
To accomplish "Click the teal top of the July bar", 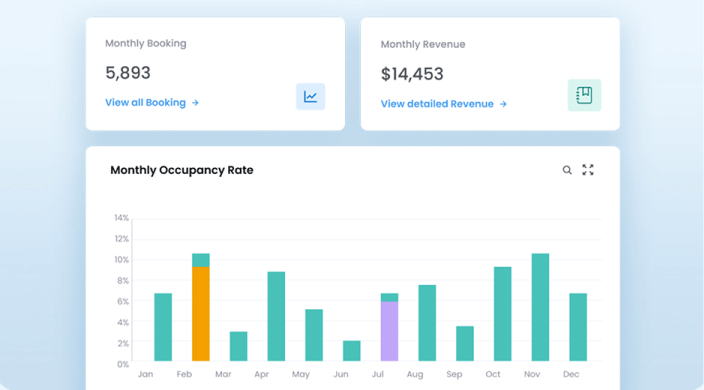I will 389,298.
